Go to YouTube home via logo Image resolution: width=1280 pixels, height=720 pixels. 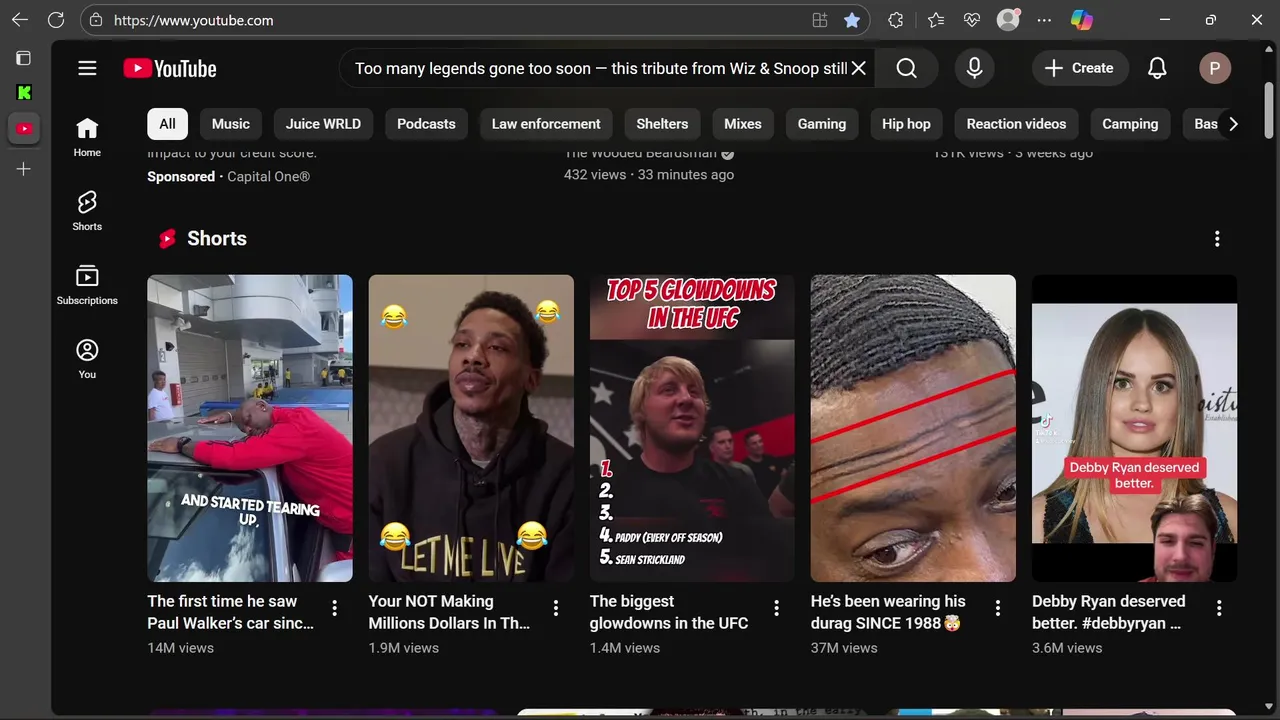pyautogui.click(x=170, y=68)
